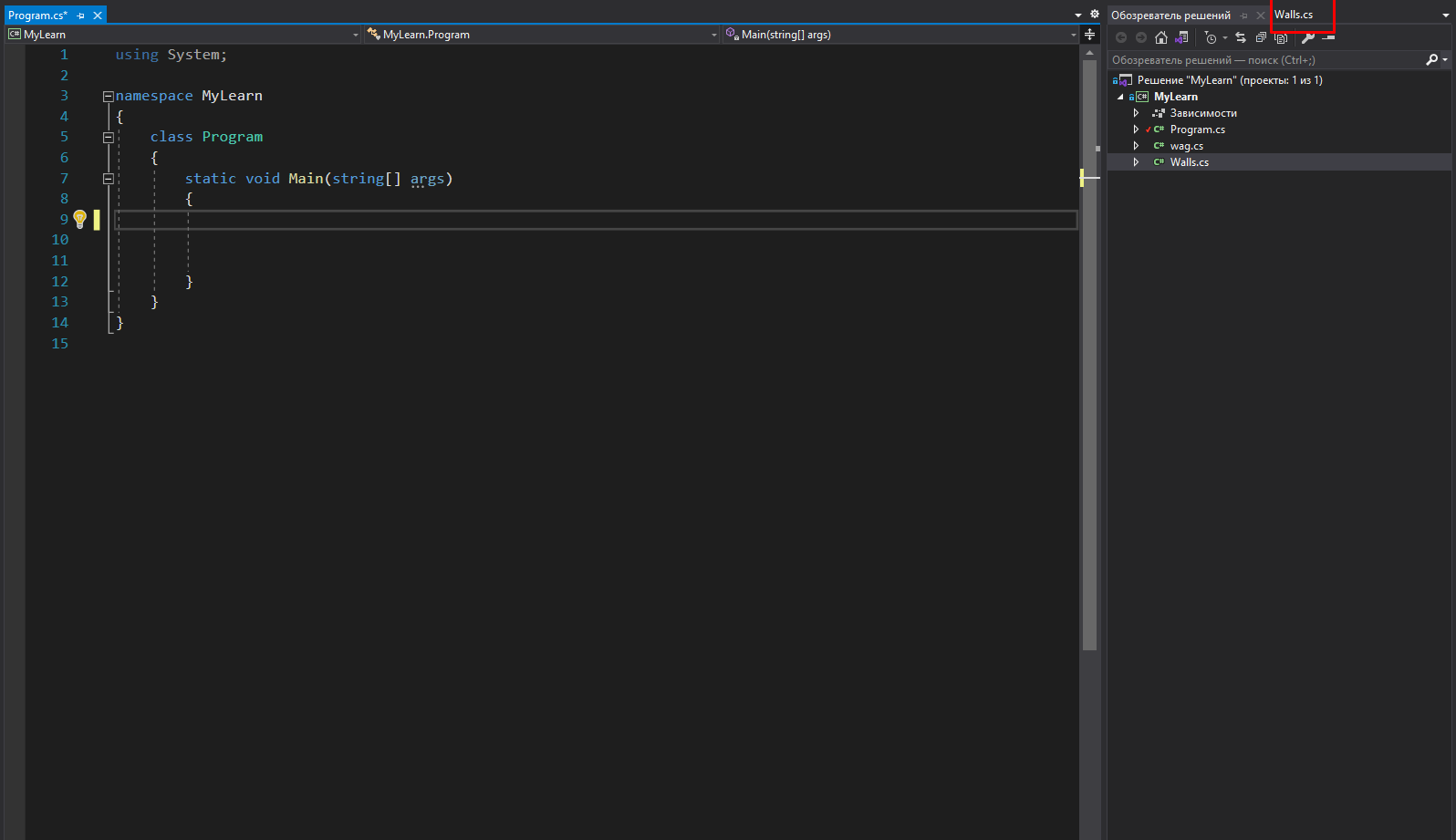Image resolution: width=1456 pixels, height=840 pixels.
Task: Open search options dropdown in Solution Explorer
Action: click(x=1445, y=59)
